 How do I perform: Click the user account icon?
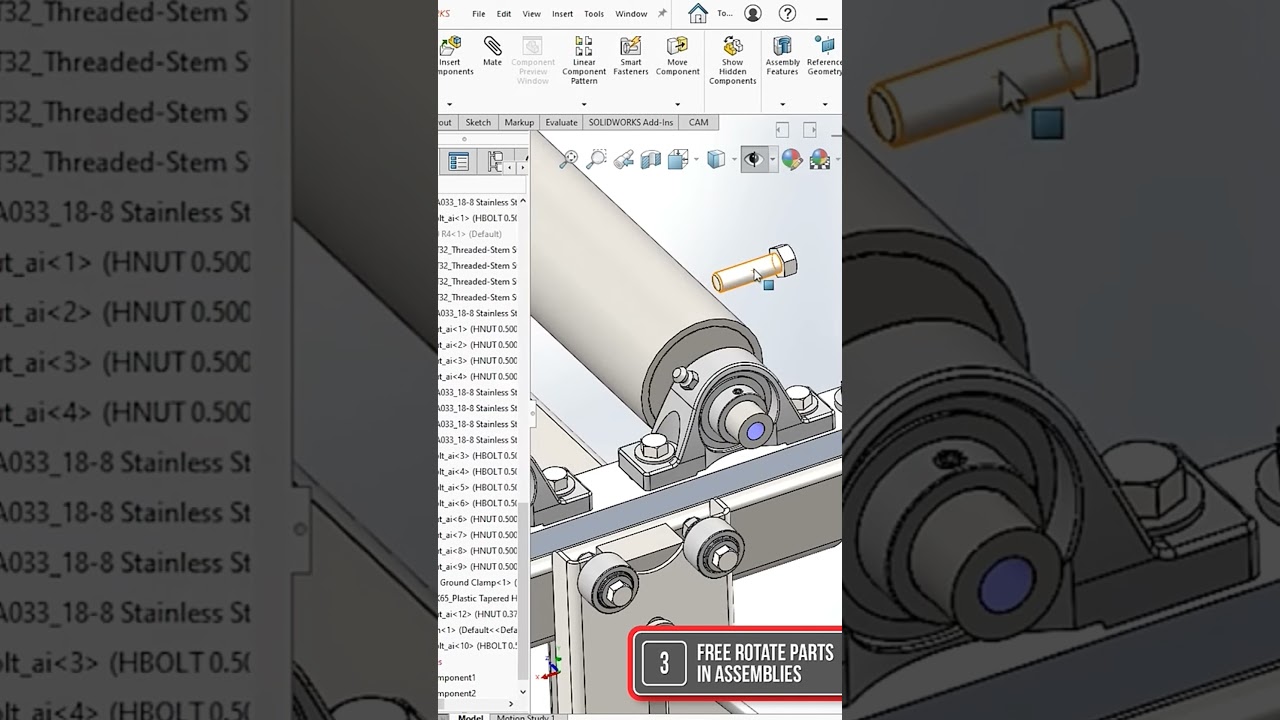pyautogui.click(x=753, y=13)
